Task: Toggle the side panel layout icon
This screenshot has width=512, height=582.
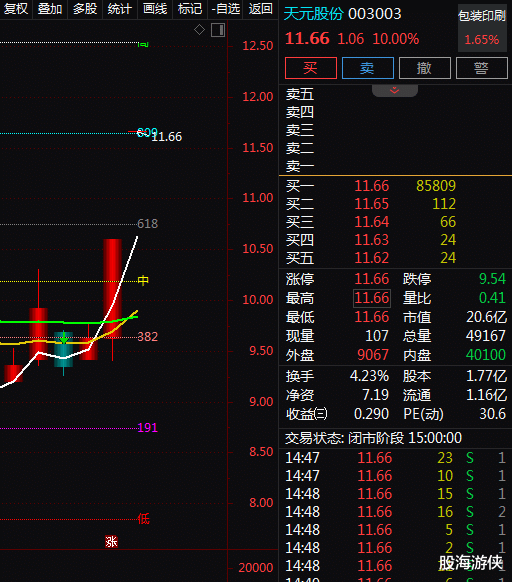Action: coord(218,30)
